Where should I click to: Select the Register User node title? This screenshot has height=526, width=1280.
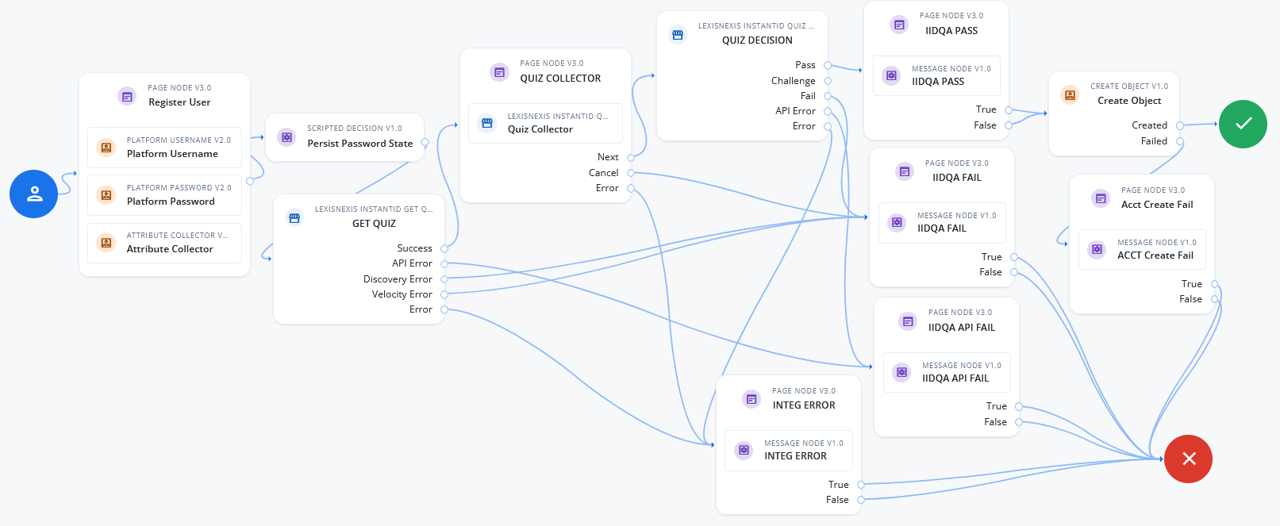tap(179, 102)
